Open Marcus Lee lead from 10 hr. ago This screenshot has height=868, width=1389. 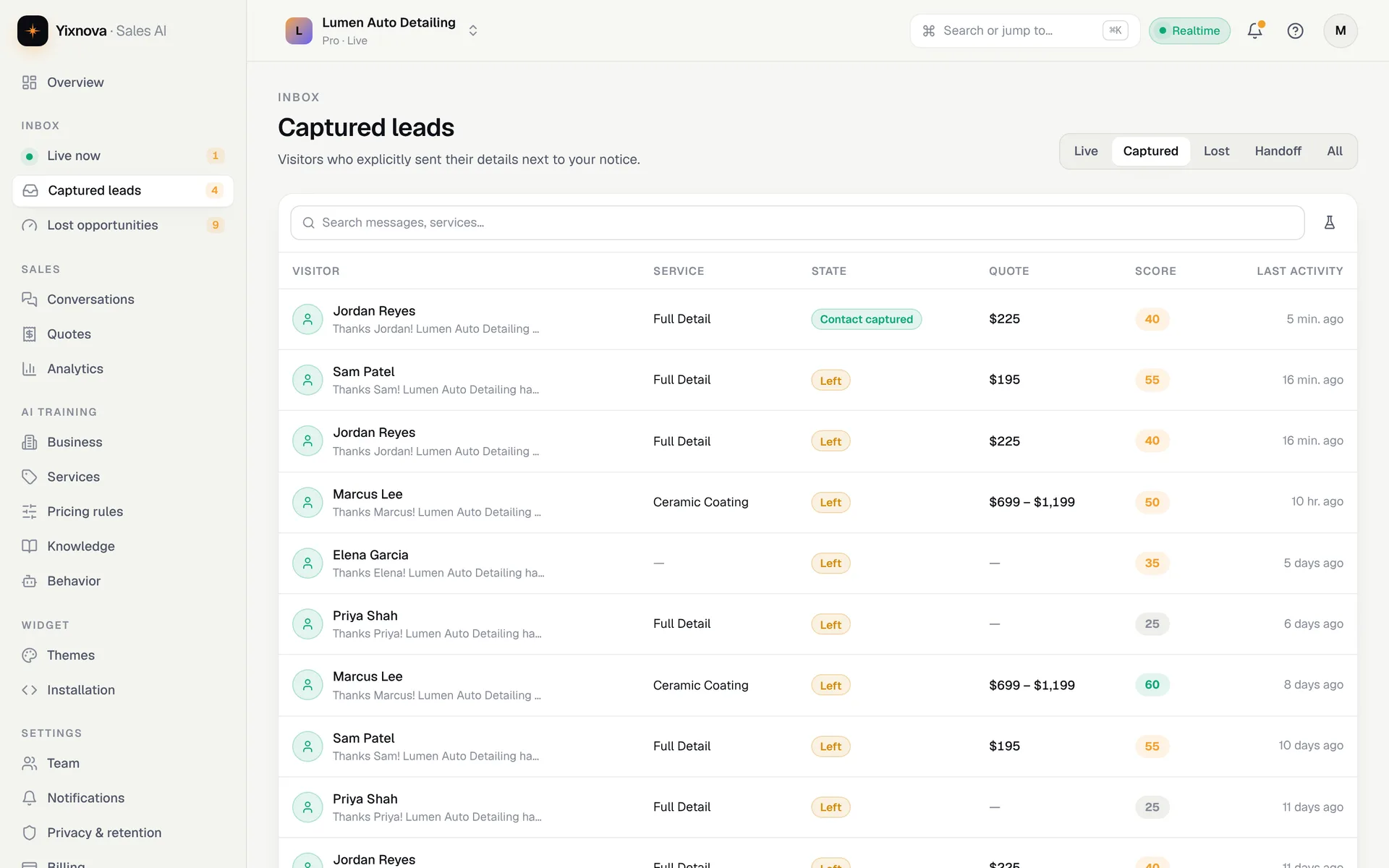817,502
